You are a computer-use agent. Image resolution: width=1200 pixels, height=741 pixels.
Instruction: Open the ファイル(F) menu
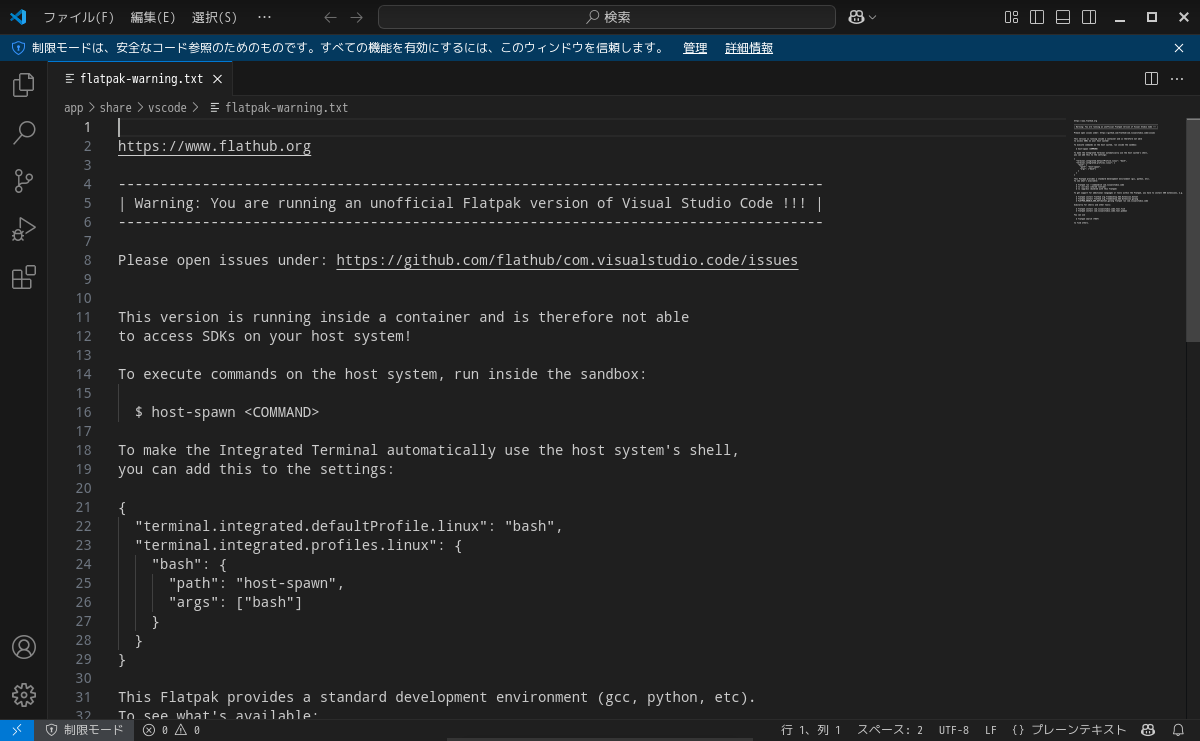79,17
